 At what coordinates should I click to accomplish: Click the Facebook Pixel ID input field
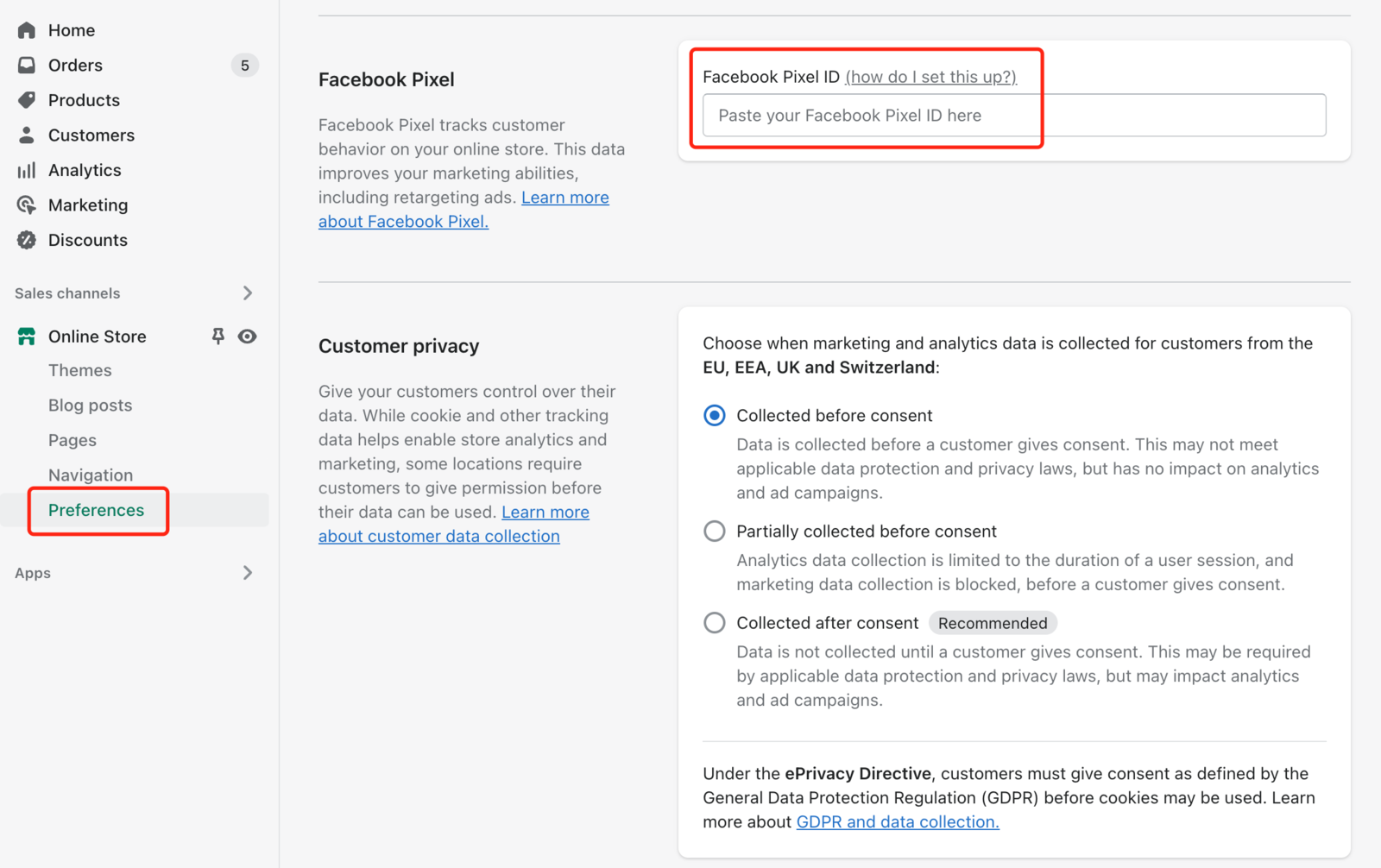click(x=1014, y=116)
